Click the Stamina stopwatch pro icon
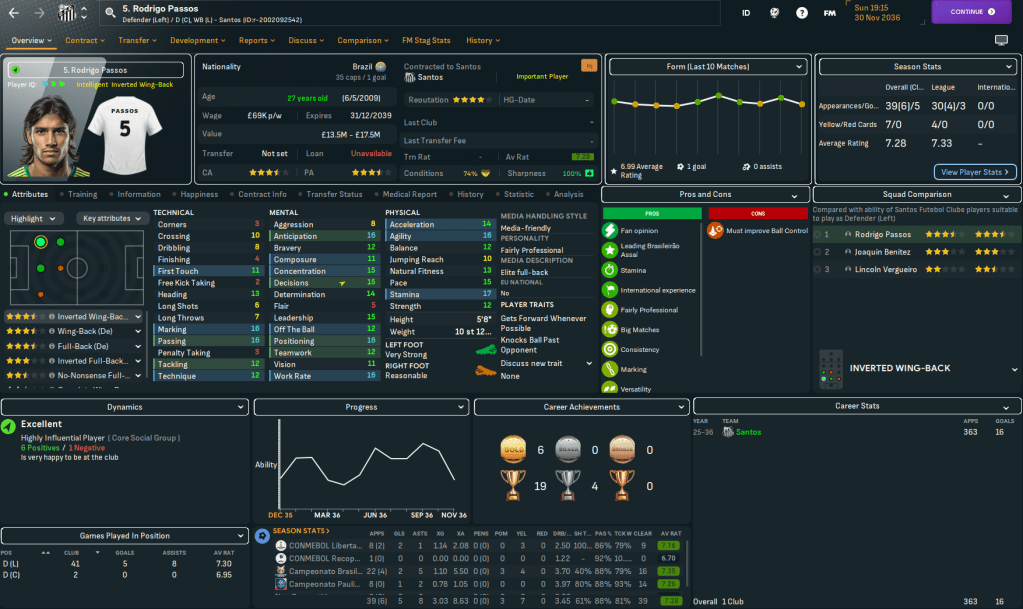 click(x=610, y=269)
